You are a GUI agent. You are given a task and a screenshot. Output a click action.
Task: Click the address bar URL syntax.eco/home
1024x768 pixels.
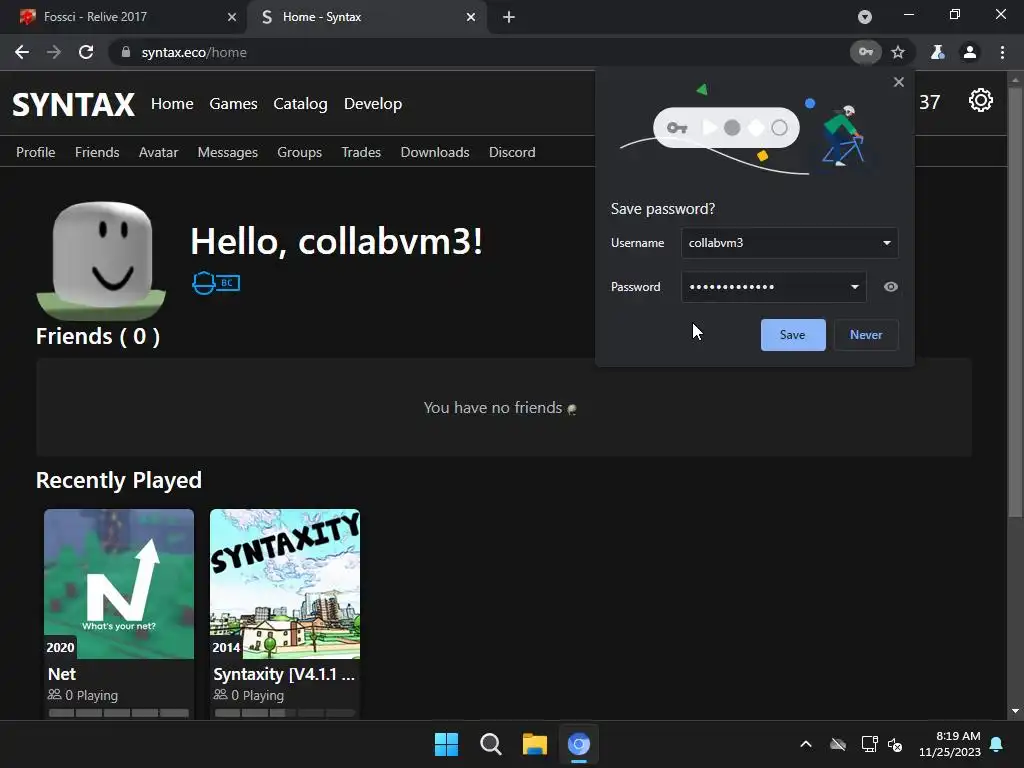point(194,52)
